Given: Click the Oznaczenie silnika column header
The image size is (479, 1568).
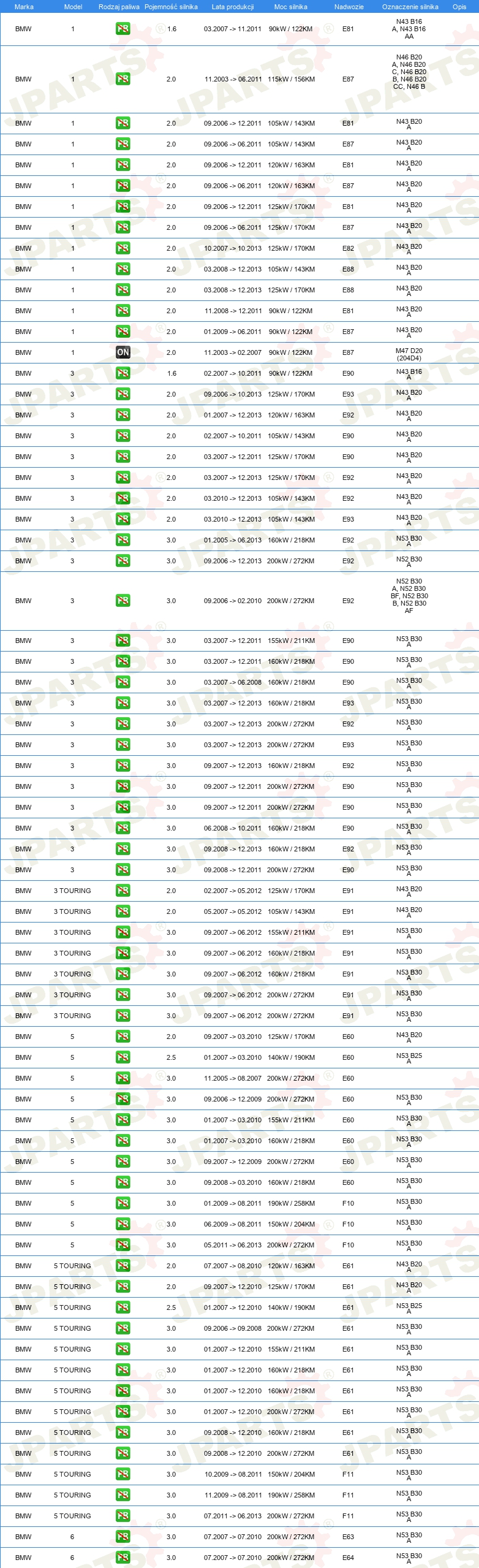Looking at the screenshot, I should [x=410, y=7].
